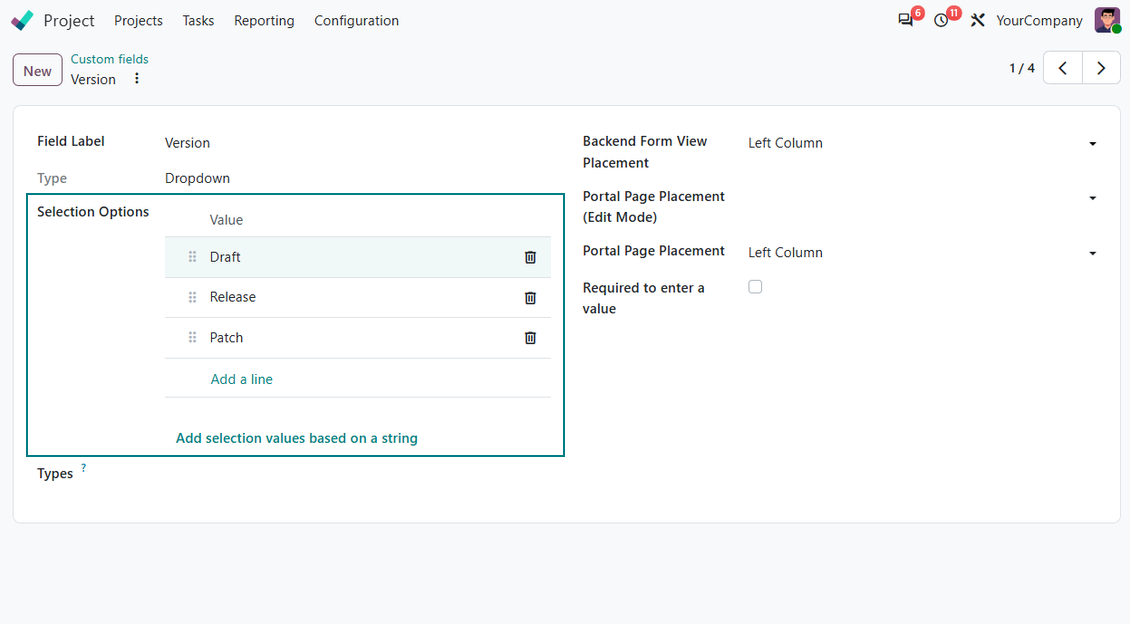
Task: Open the activities clock icon
Action: click(941, 20)
